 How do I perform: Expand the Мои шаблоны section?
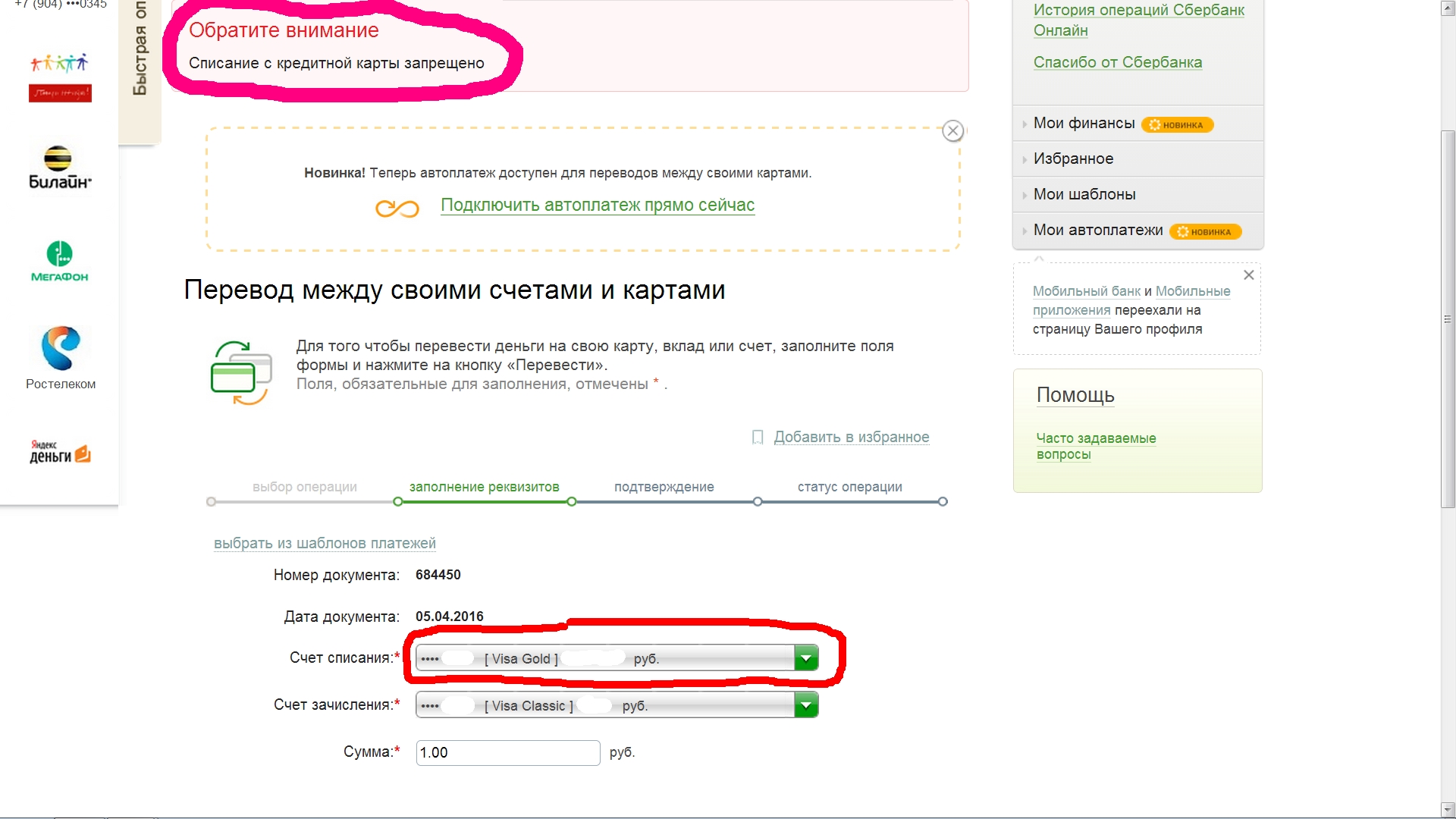pyautogui.click(x=1084, y=195)
